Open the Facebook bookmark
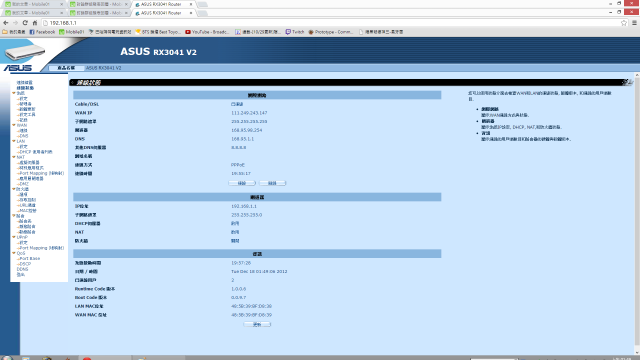The height and width of the screenshot is (360, 640). click(x=42, y=32)
